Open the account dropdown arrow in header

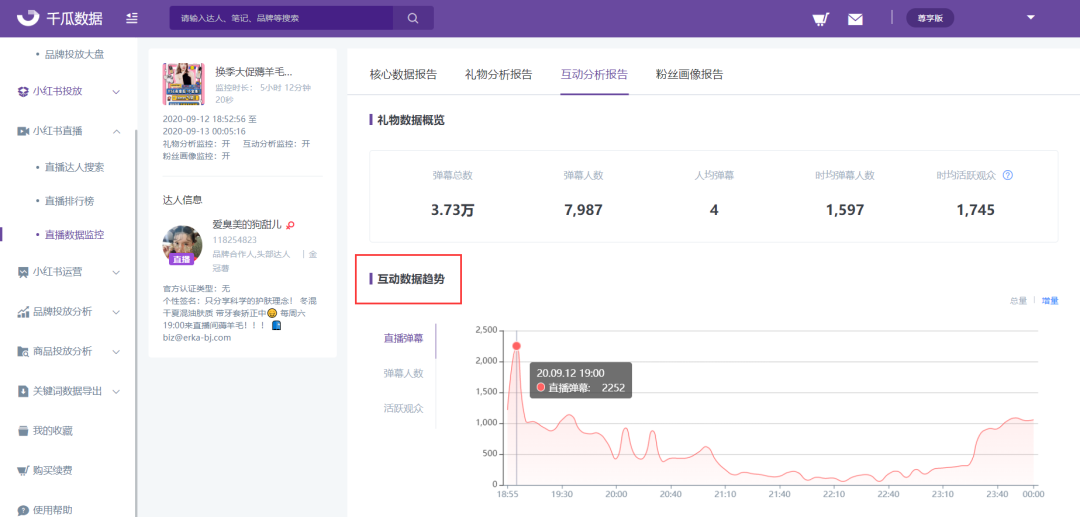coord(1030,17)
